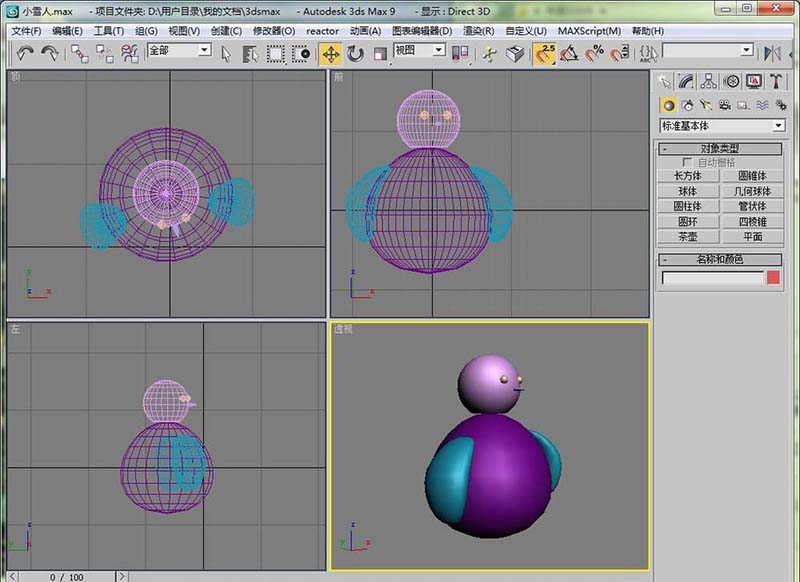Toggle the Window/Crossing selection icon

pyautogui.click(x=301, y=54)
